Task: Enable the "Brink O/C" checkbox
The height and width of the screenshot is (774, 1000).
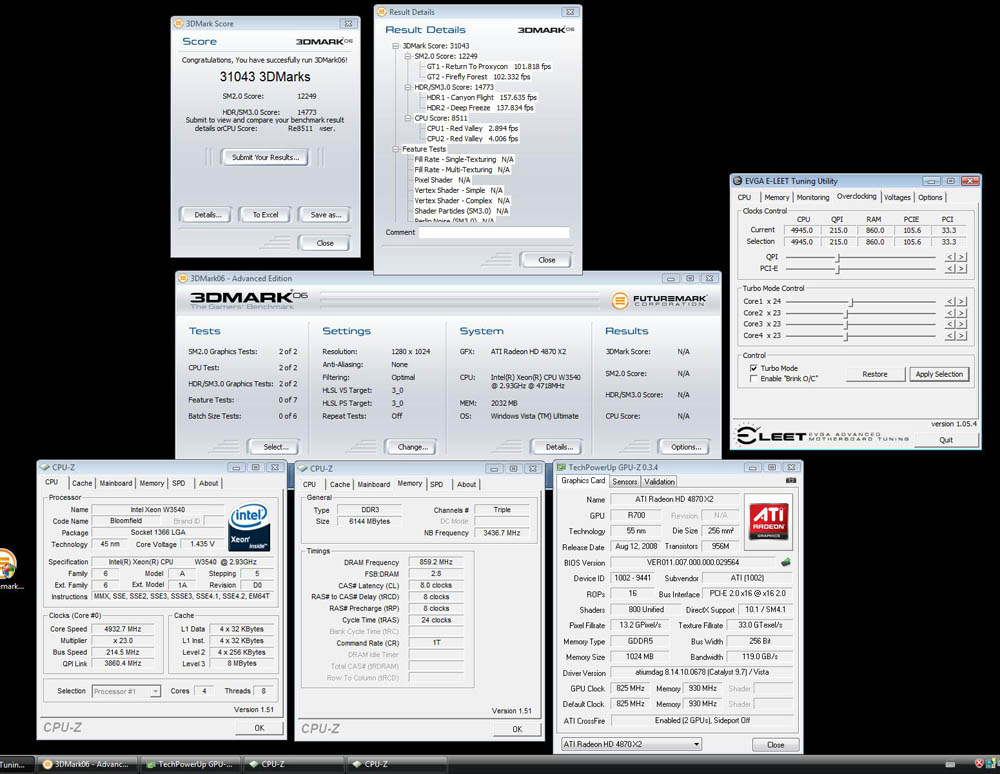Action: click(753, 379)
